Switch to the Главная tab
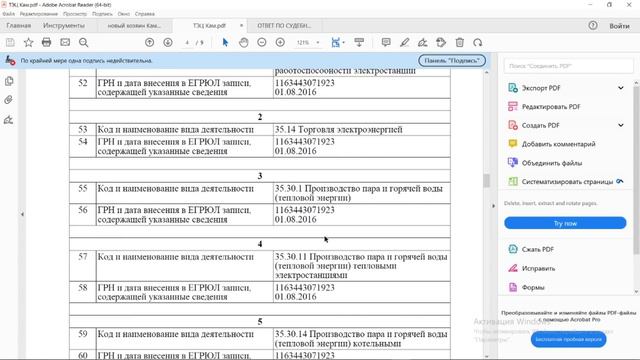 [x=19, y=26]
